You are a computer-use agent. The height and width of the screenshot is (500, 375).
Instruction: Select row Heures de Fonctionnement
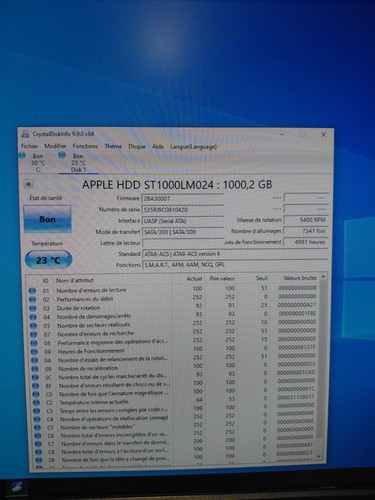tap(173, 350)
